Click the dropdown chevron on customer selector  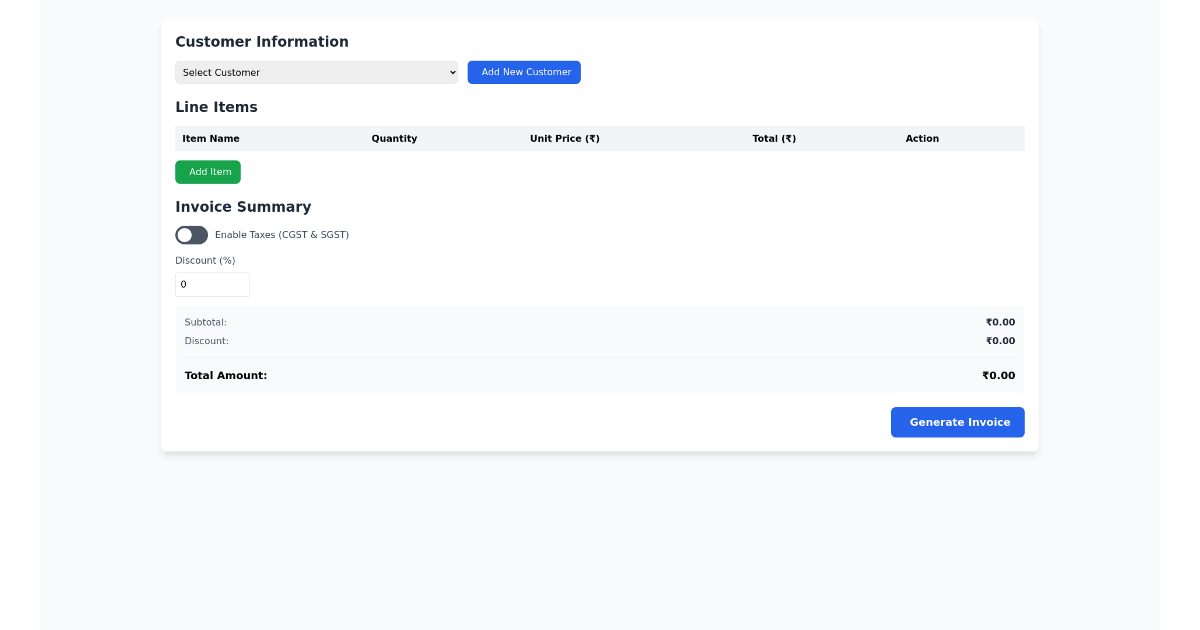click(451, 72)
